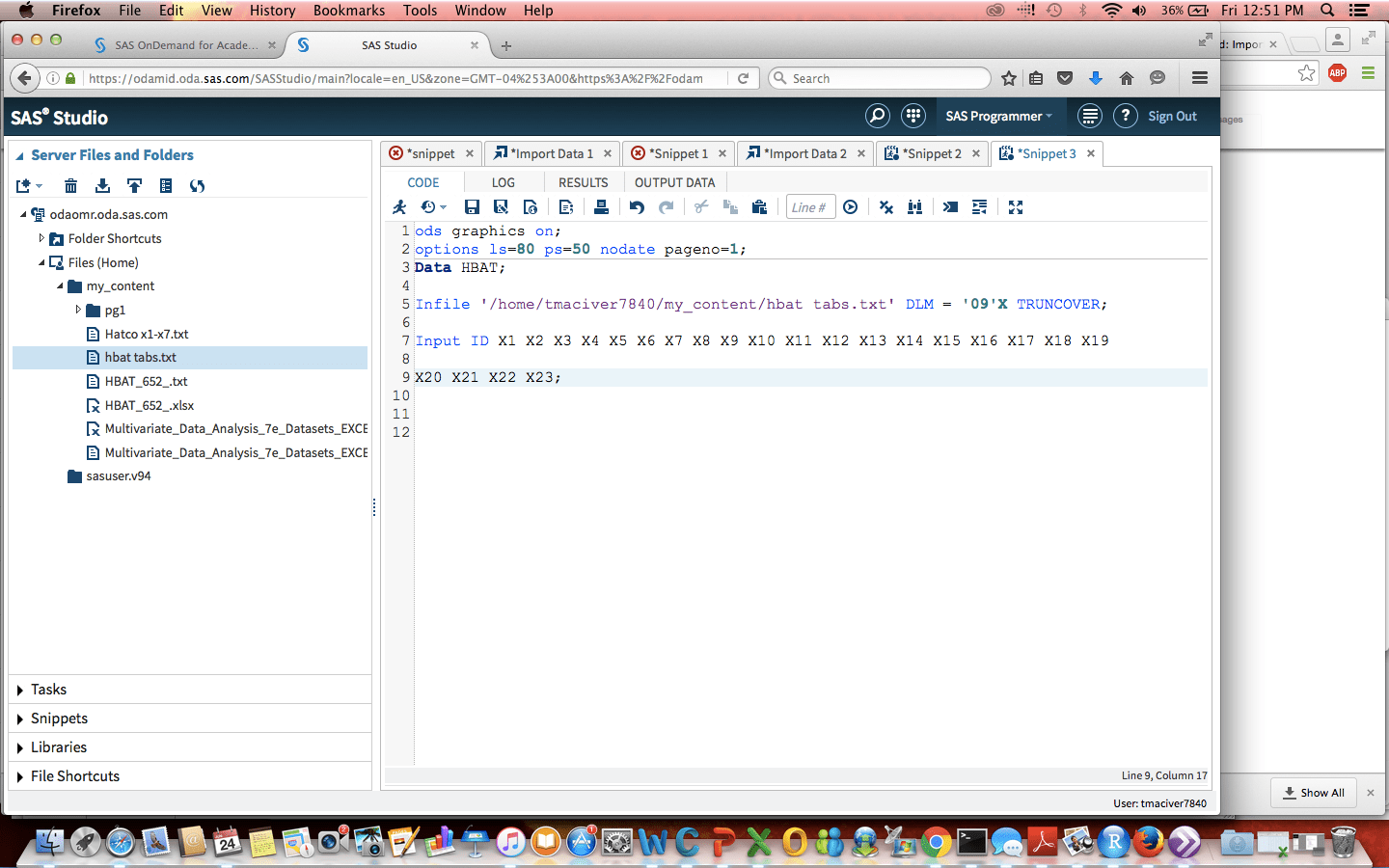Image resolution: width=1389 pixels, height=868 pixels.
Task: Run the SAS program
Action: (x=399, y=206)
